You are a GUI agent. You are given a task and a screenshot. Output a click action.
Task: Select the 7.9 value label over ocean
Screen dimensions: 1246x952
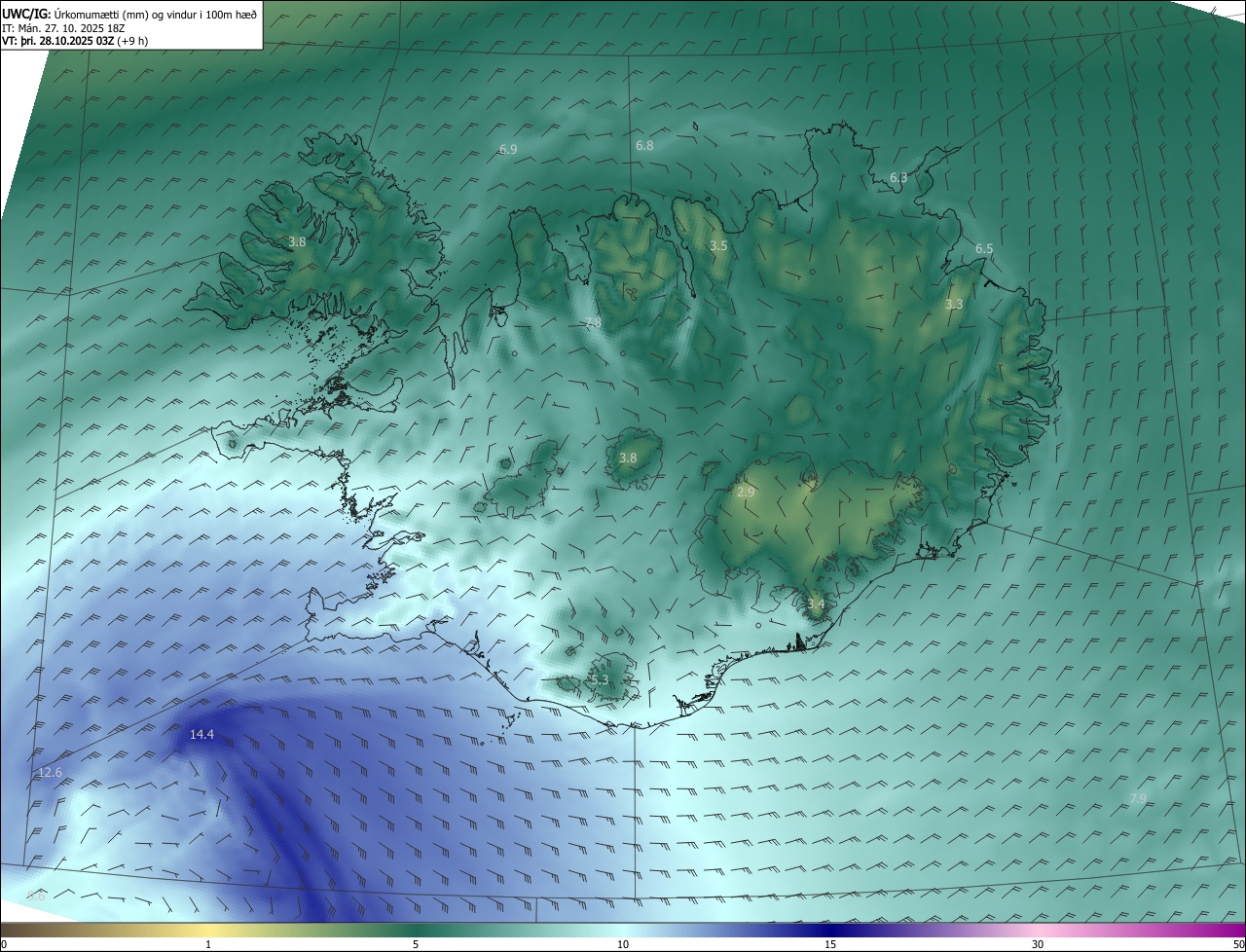1137,799
